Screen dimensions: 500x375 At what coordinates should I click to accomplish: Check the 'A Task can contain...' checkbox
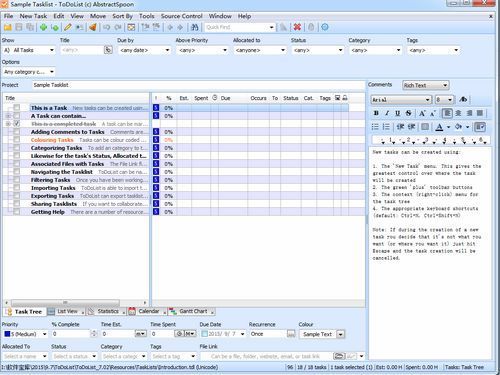[17, 116]
